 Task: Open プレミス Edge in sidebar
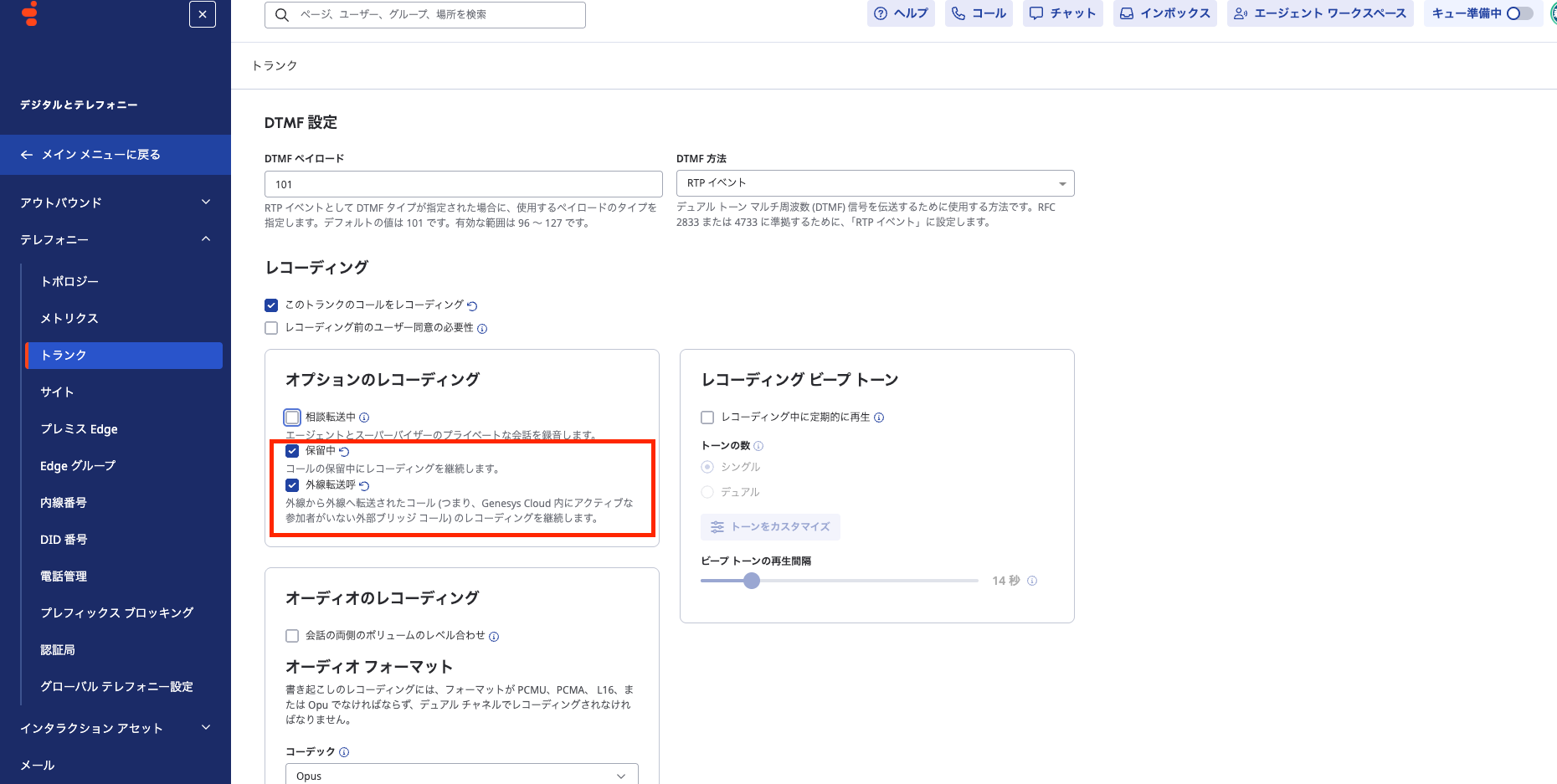(79, 428)
